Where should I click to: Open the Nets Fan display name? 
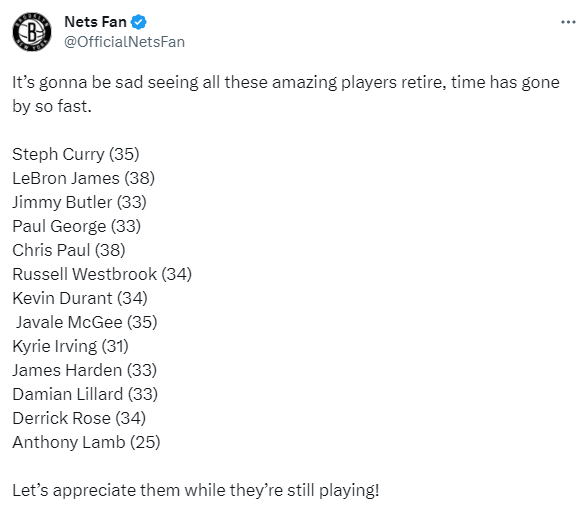(95, 22)
